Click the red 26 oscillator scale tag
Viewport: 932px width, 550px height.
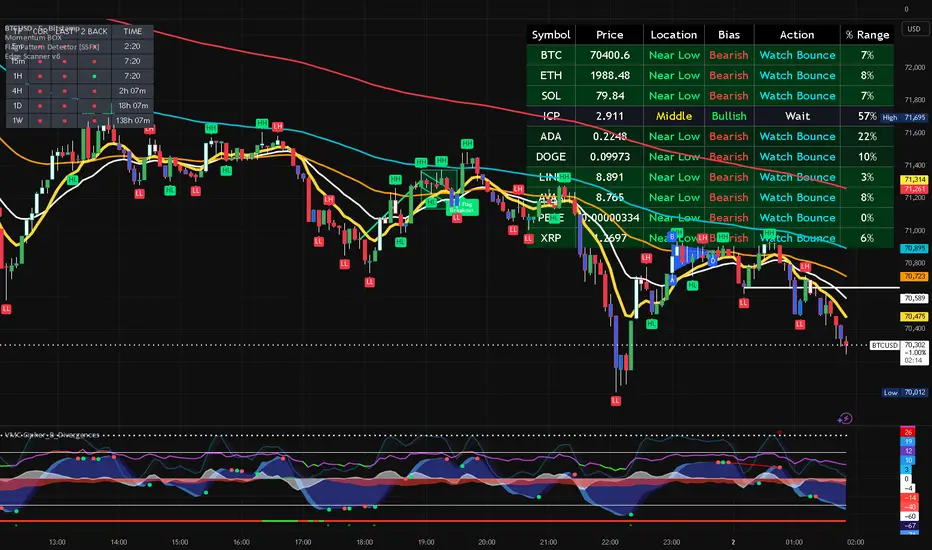[908, 432]
